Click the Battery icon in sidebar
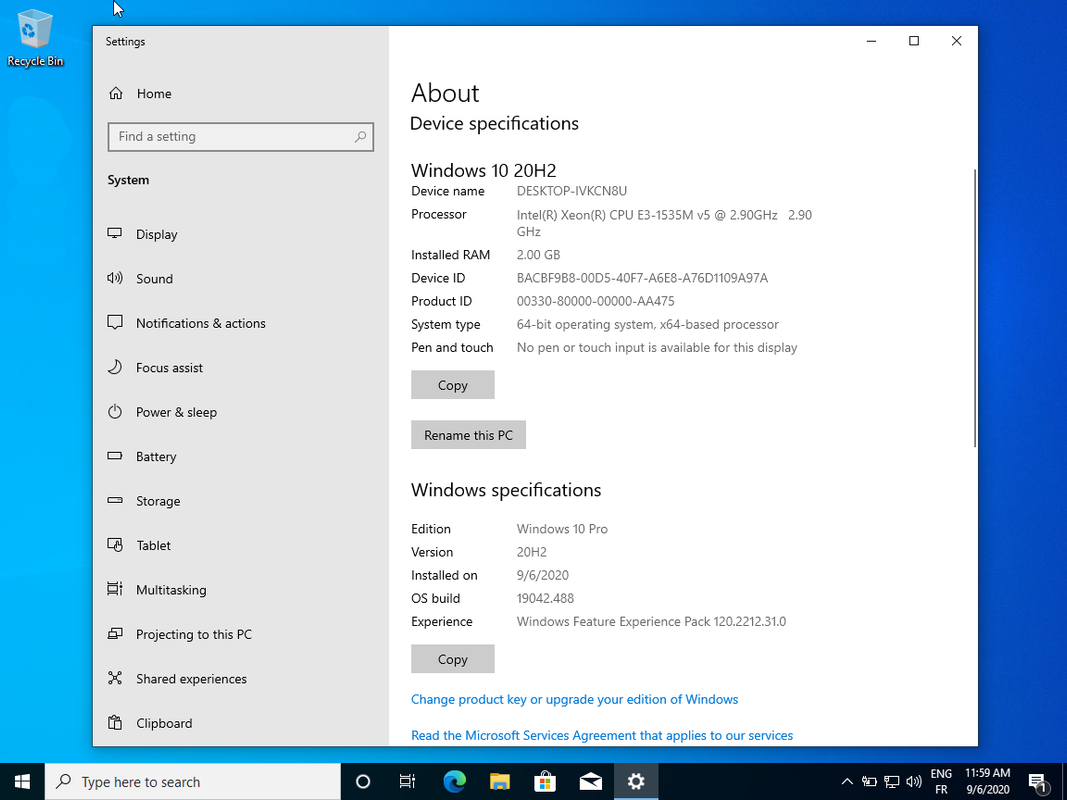This screenshot has width=1067, height=800. click(x=115, y=456)
